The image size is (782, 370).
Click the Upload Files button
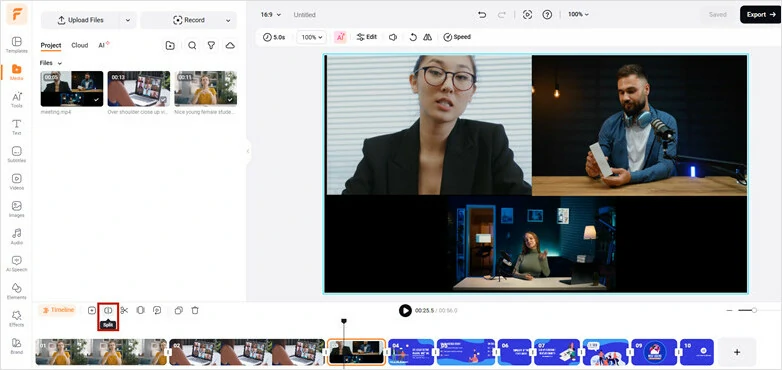pyautogui.click(x=80, y=20)
